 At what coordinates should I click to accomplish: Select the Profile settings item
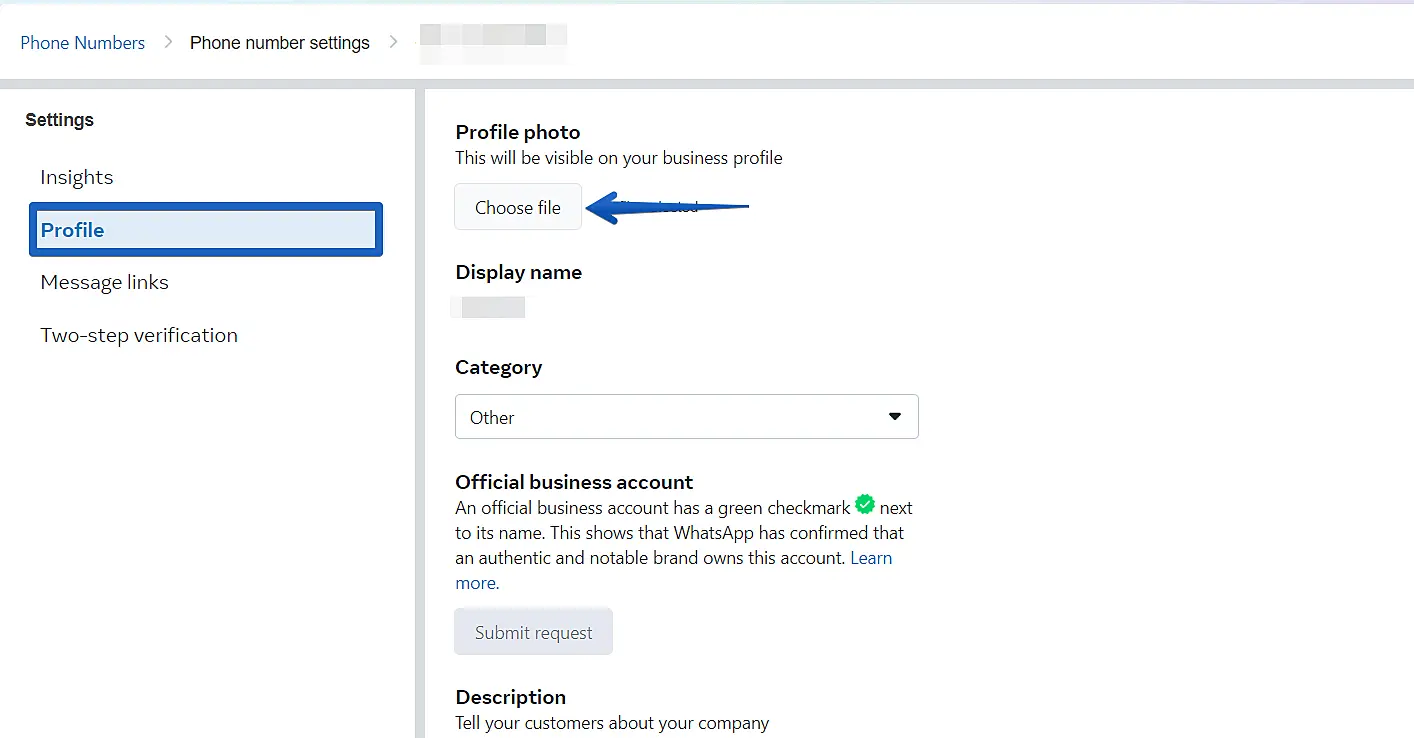[x=206, y=230]
